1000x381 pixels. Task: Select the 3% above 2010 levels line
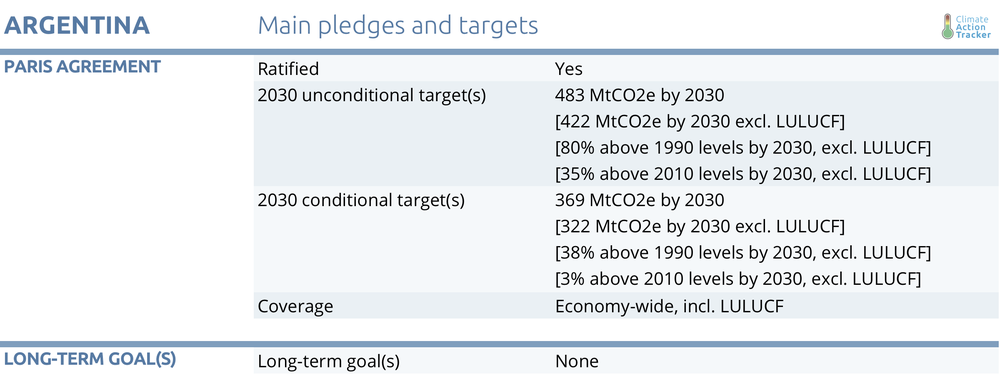point(739,279)
